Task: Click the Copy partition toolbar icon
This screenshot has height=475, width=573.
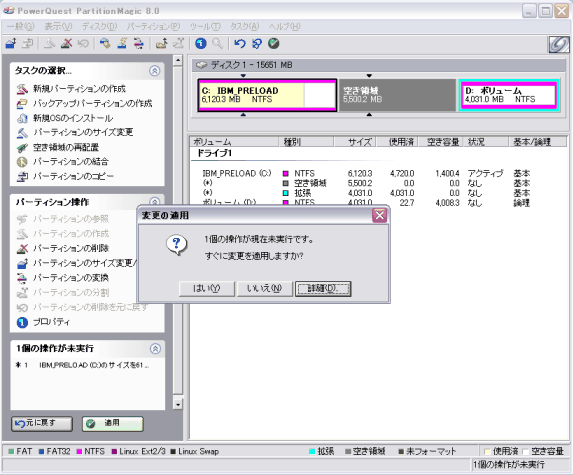Action: (x=27, y=43)
